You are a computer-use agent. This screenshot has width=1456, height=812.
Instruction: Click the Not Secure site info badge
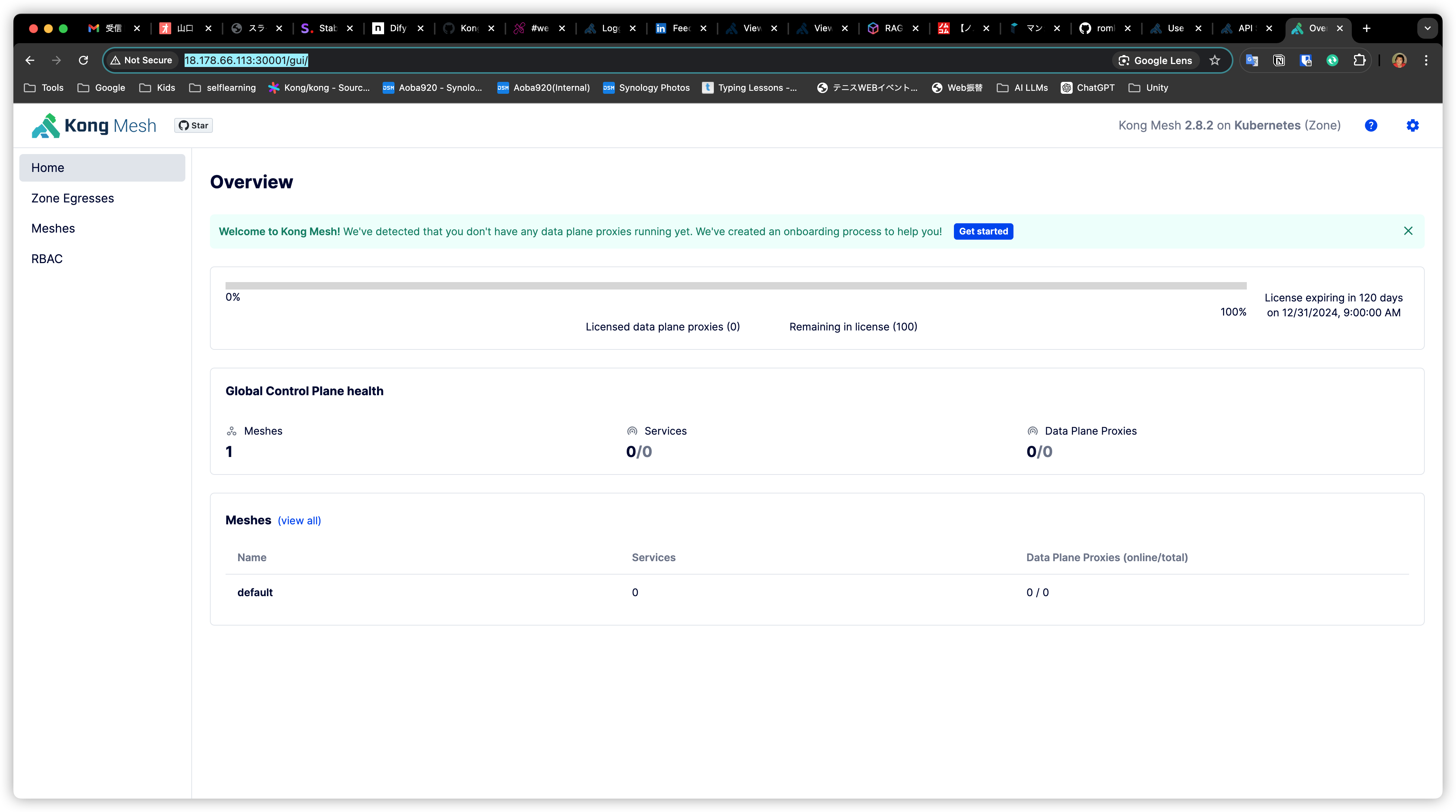[x=141, y=60]
